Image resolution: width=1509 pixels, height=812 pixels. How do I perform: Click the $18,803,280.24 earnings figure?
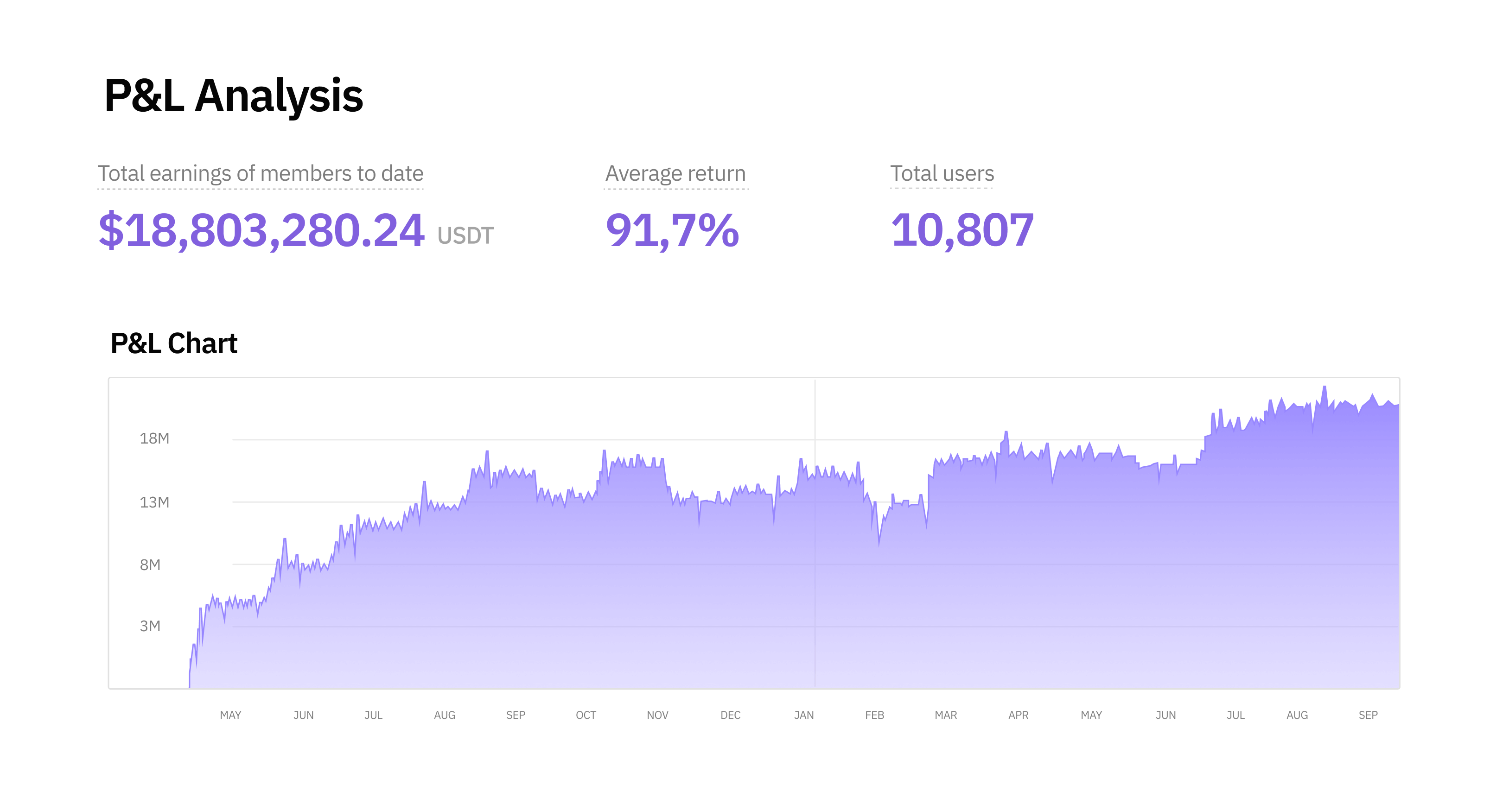point(261,230)
